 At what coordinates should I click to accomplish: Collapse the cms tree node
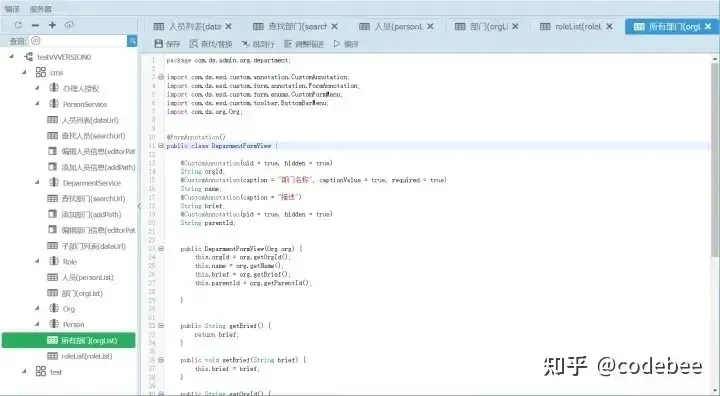[24, 72]
